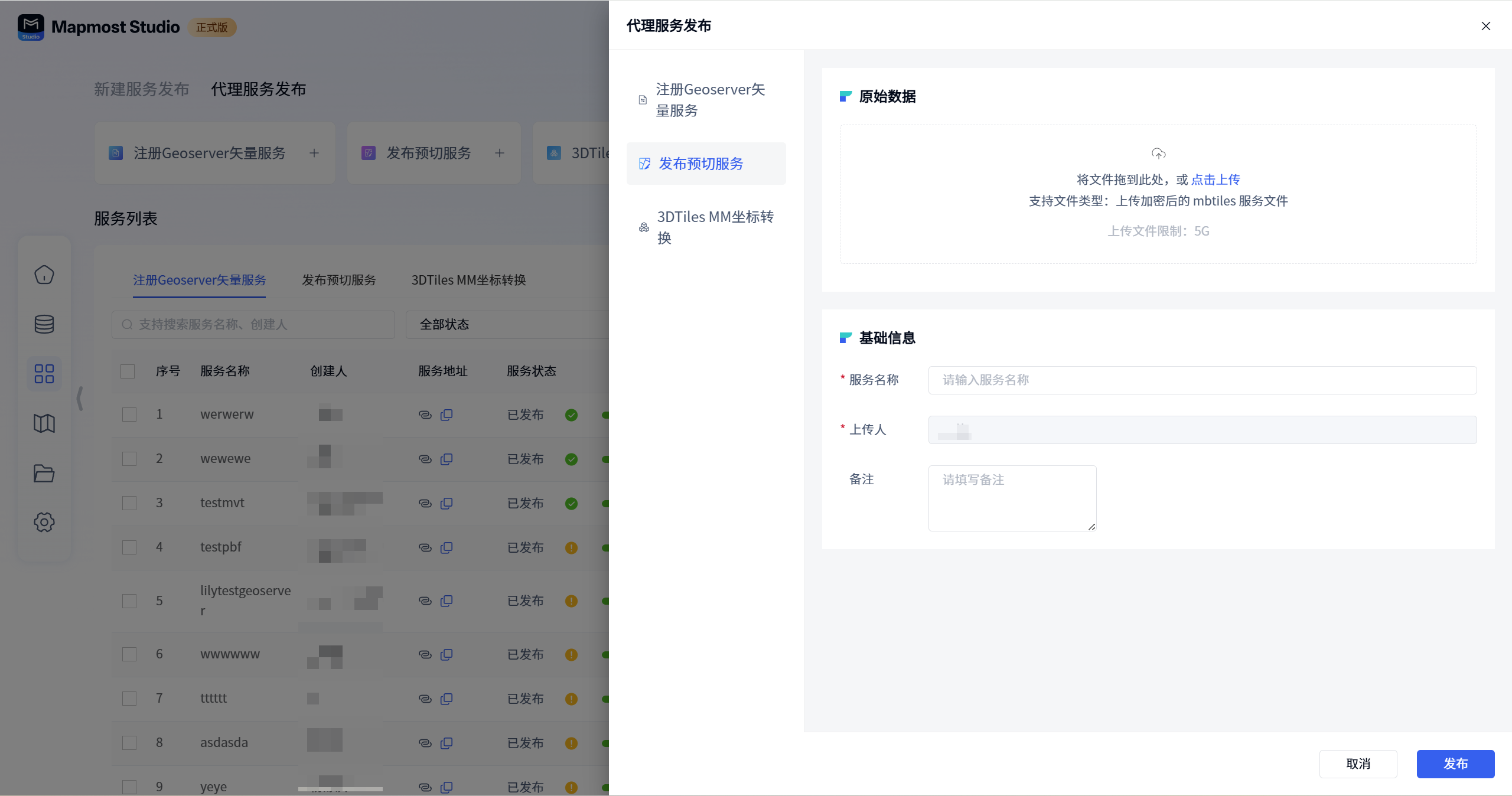This screenshot has height=796, width=1512.
Task: Select the four-squares services sidebar icon
Action: tap(44, 374)
